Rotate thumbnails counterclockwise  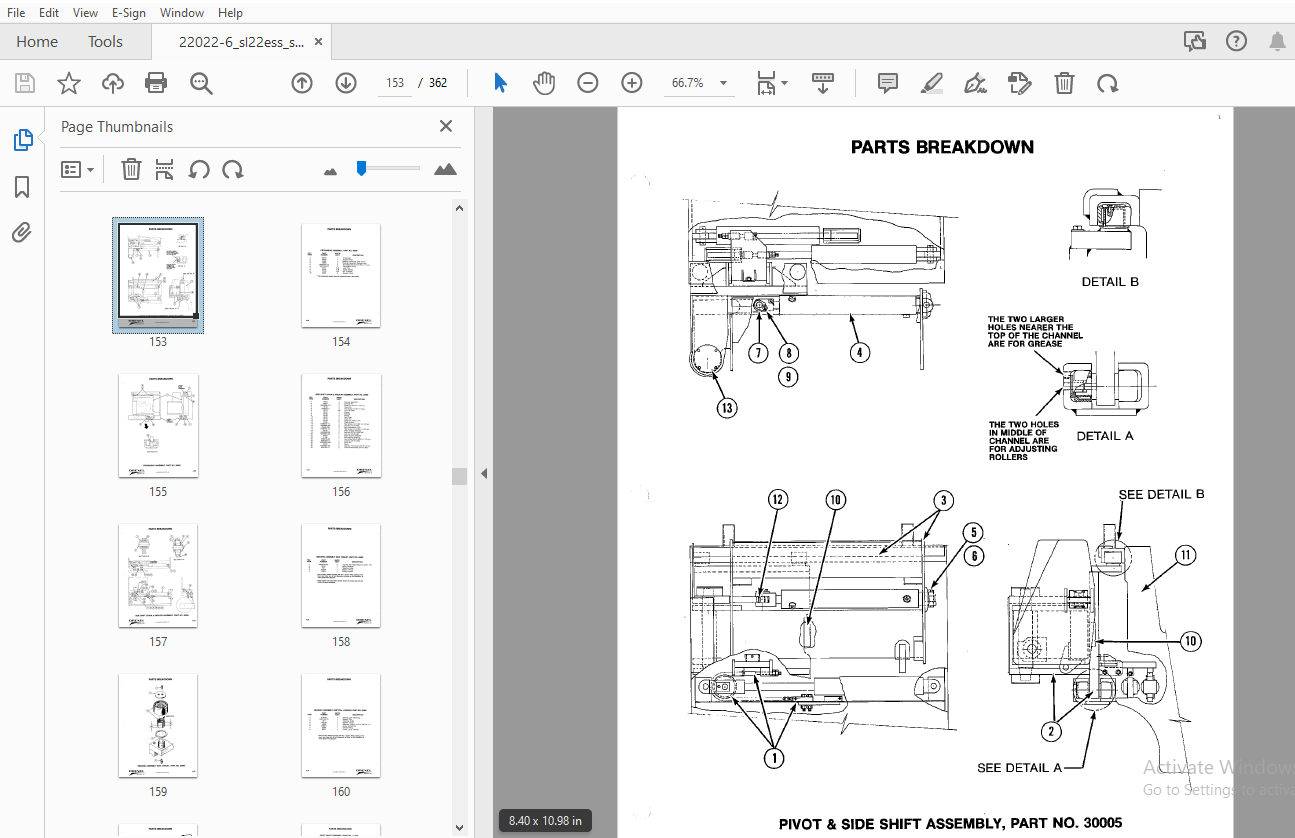coord(199,170)
